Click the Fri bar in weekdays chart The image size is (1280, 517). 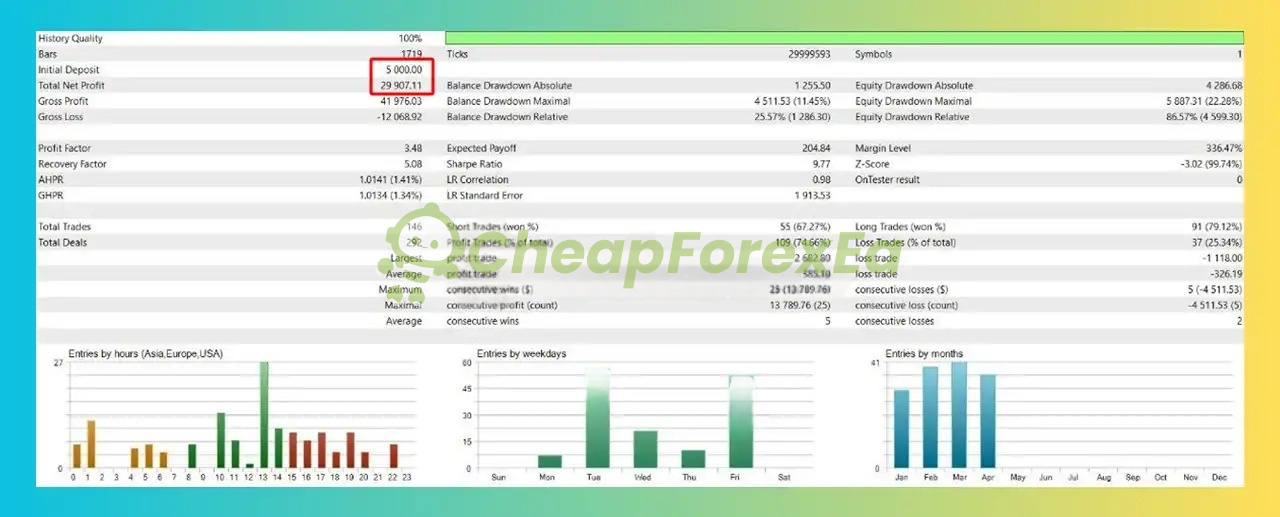(x=741, y=422)
